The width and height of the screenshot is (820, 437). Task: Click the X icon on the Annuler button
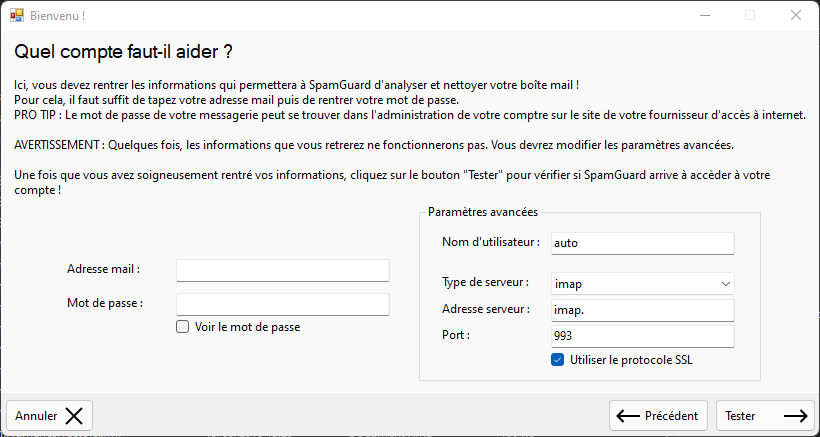tap(75, 416)
